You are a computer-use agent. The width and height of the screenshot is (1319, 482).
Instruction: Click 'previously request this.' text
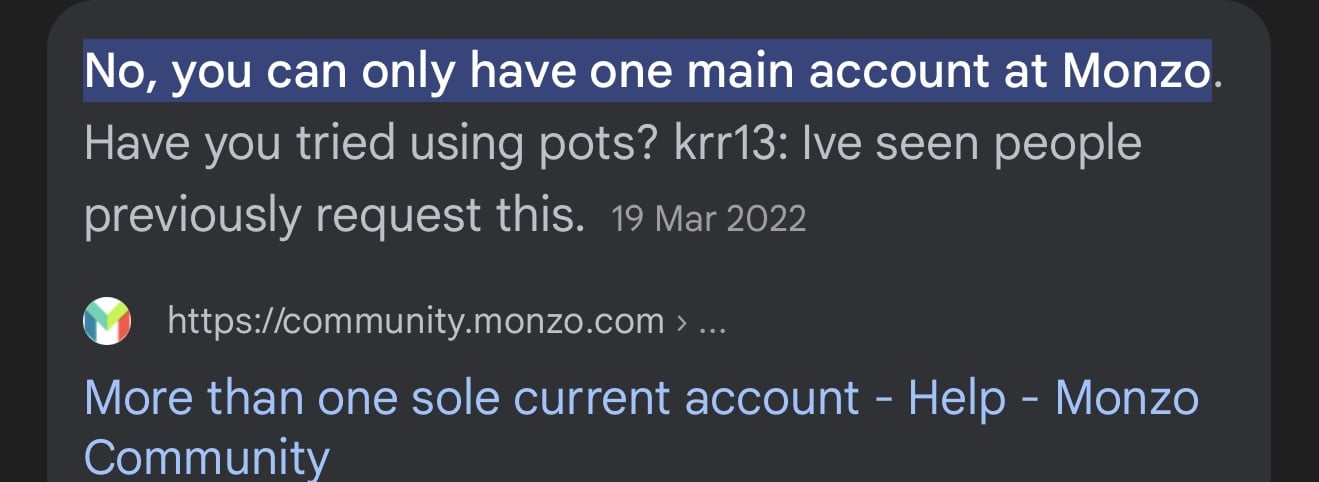tap(334, 216)
